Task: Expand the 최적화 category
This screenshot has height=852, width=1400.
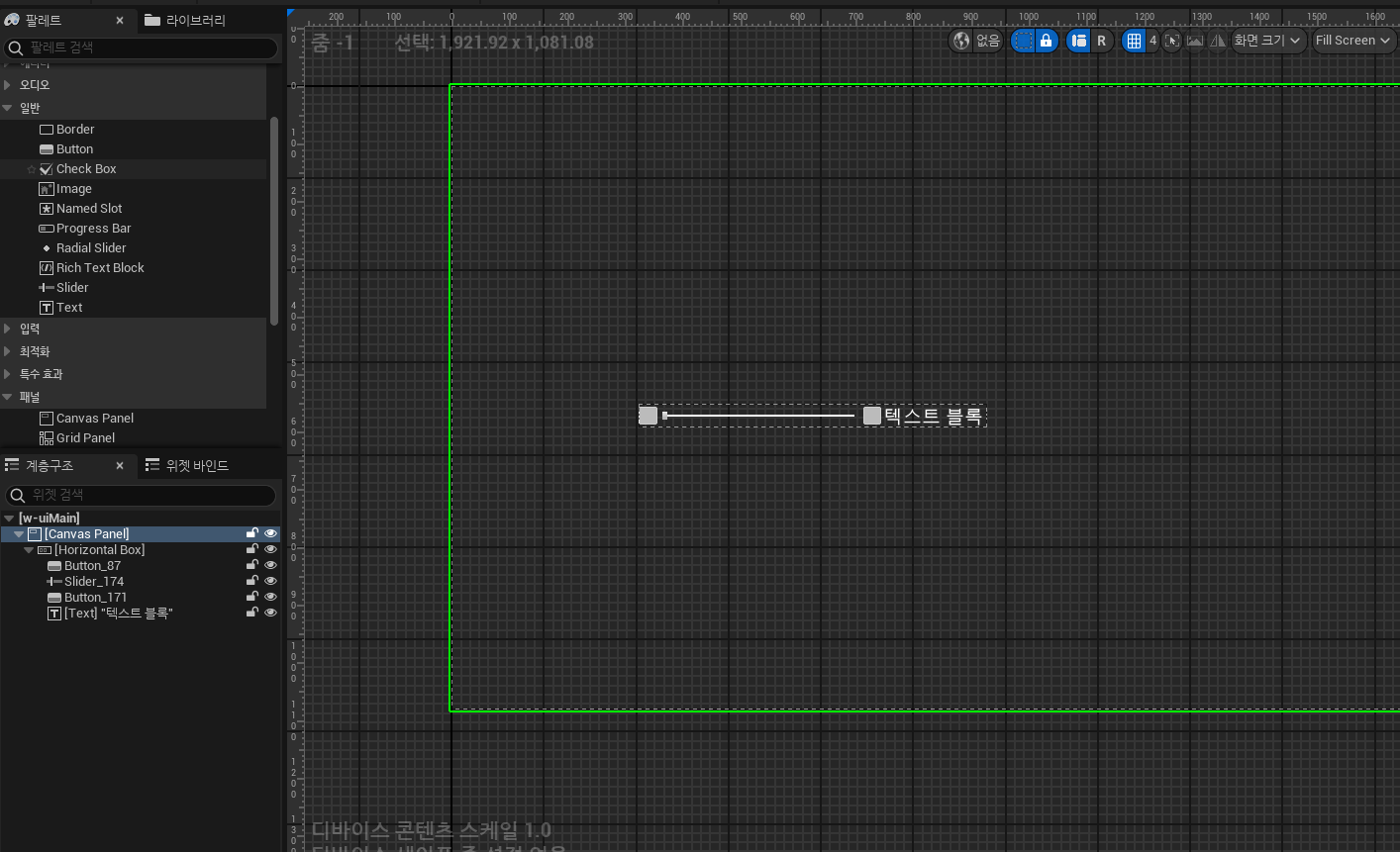Action: click(x=8, y=351)
